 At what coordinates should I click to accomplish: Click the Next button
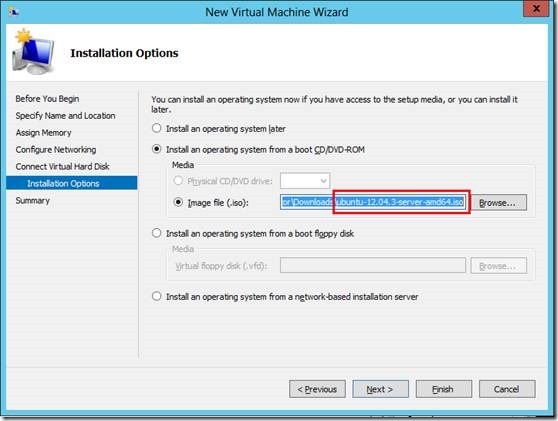click(x=380, y=389)
